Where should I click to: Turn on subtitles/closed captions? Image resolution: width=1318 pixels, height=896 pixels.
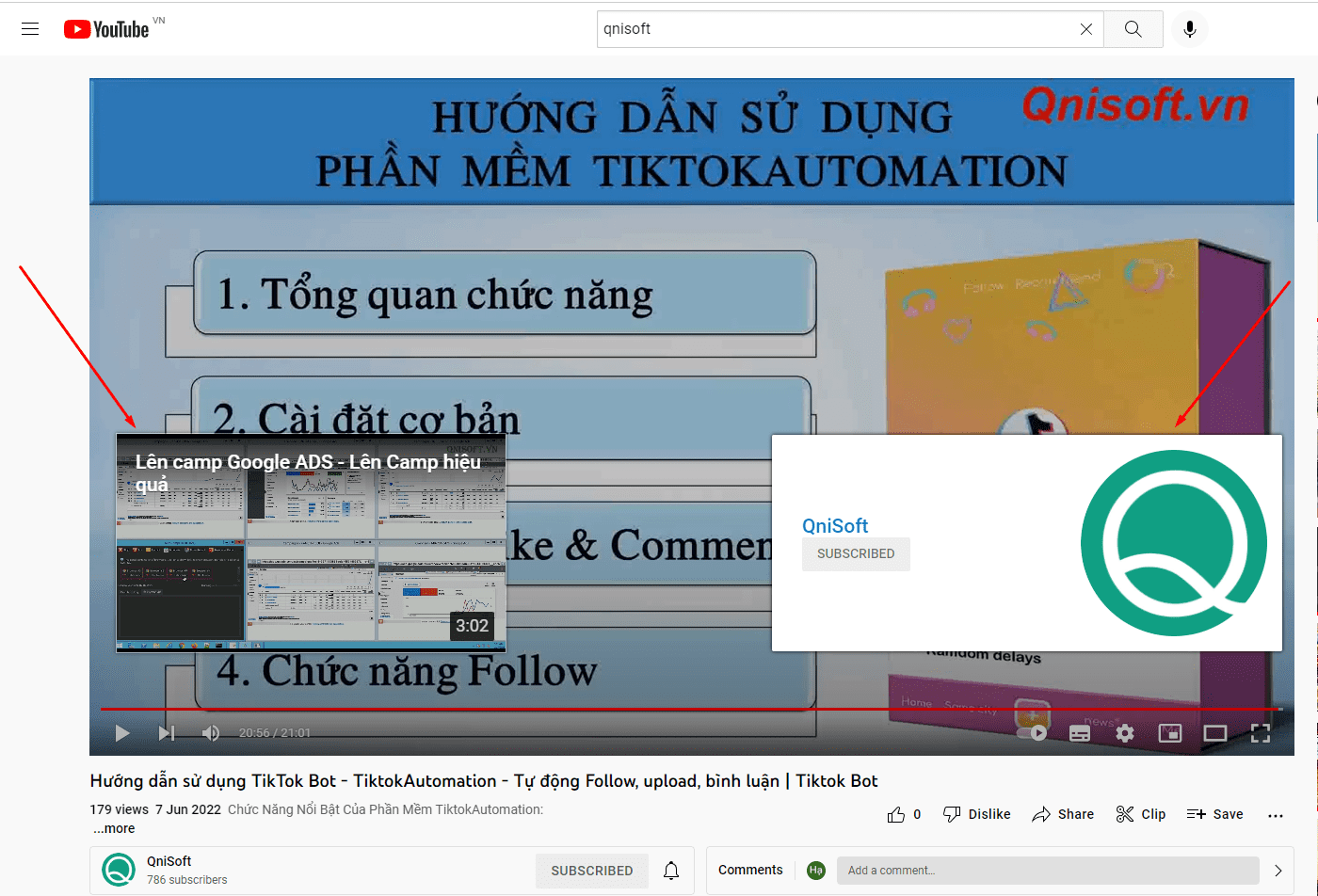[1080, 733]
